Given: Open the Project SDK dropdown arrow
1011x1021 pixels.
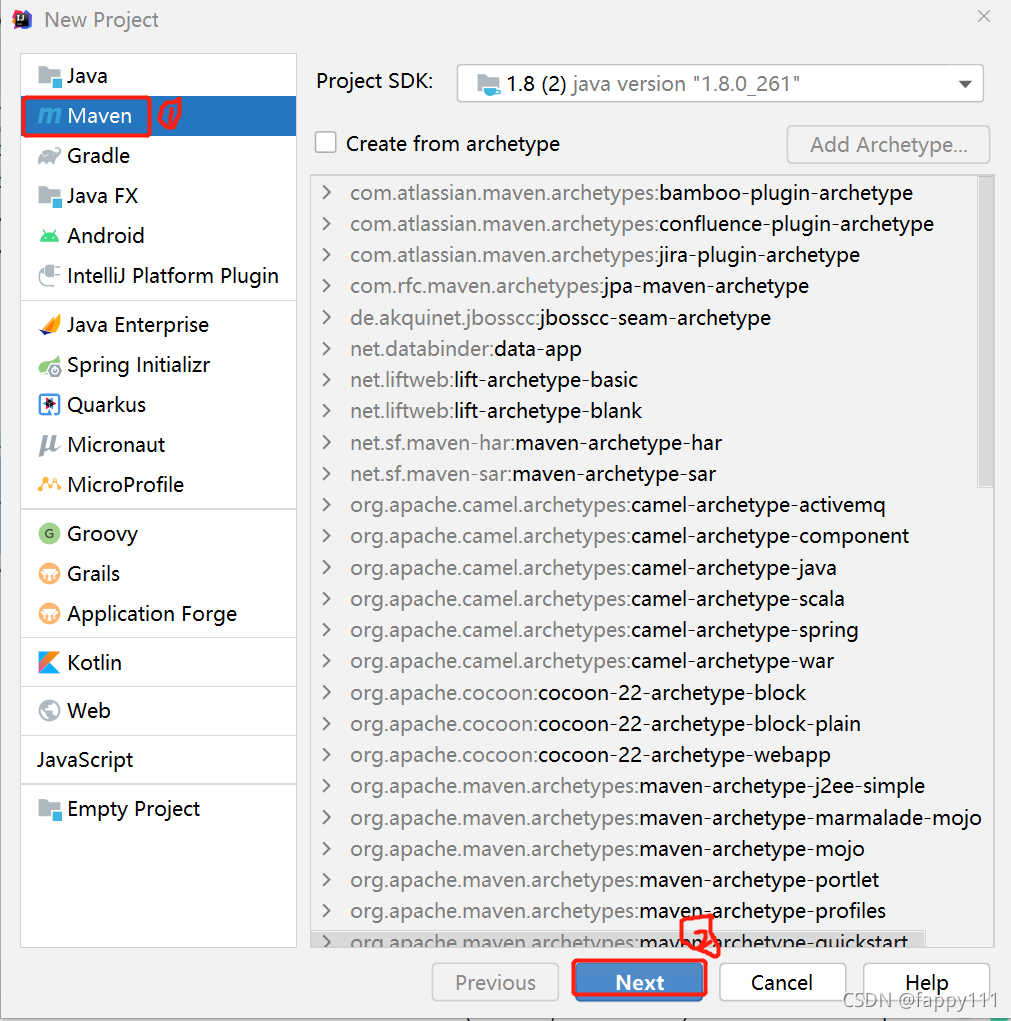Looking at the screenshot, I should (965, 84).
